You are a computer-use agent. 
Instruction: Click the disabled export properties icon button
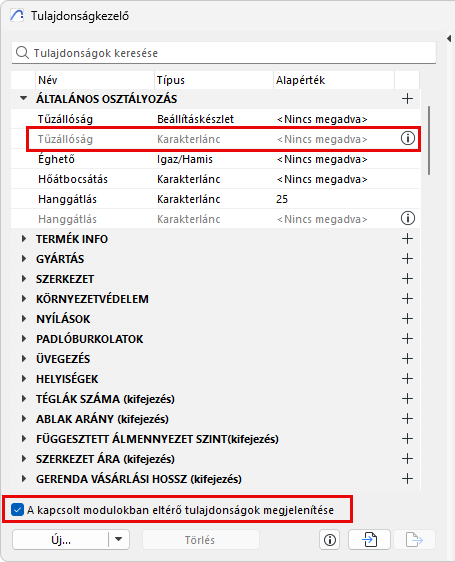coord(414,539)
